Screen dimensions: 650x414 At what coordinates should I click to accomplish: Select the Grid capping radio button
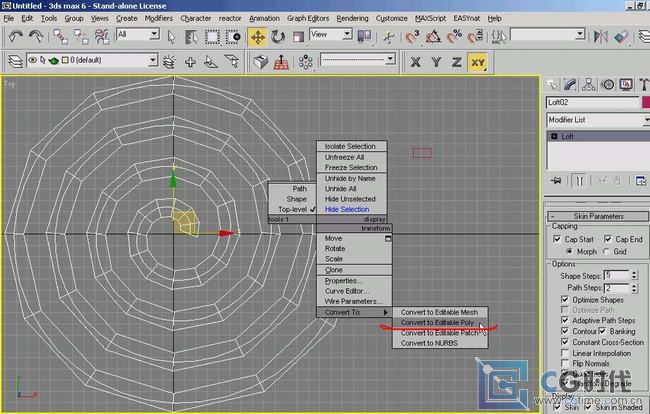click(x=606, y=252)
